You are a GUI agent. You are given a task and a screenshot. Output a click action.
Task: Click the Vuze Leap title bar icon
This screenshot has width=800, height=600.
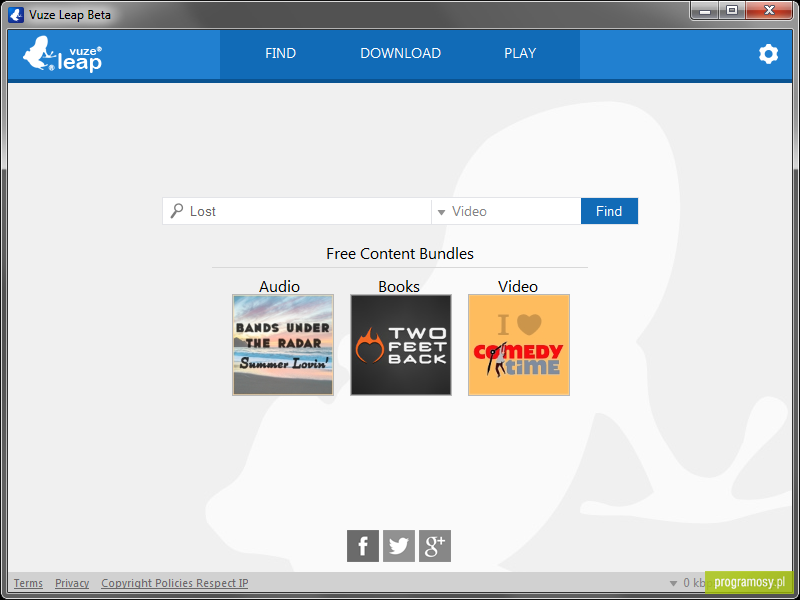coord(16,15)
